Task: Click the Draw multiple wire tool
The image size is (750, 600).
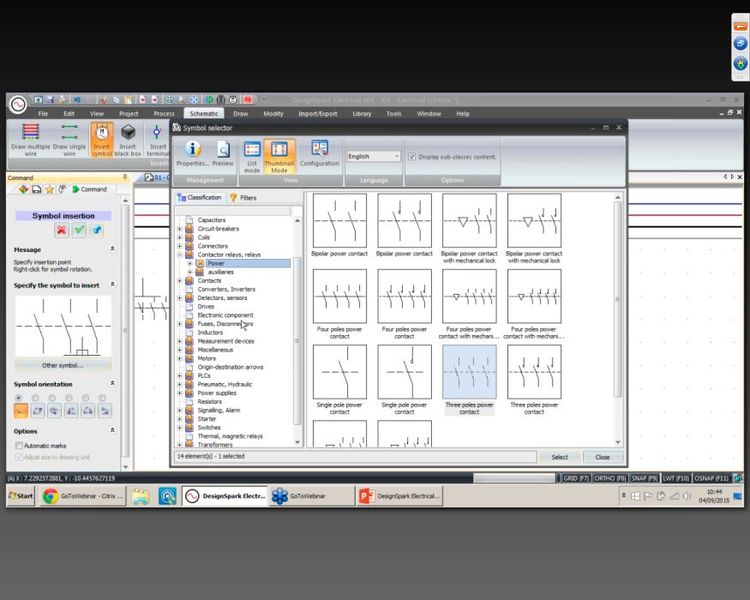Action: point(31,139)
